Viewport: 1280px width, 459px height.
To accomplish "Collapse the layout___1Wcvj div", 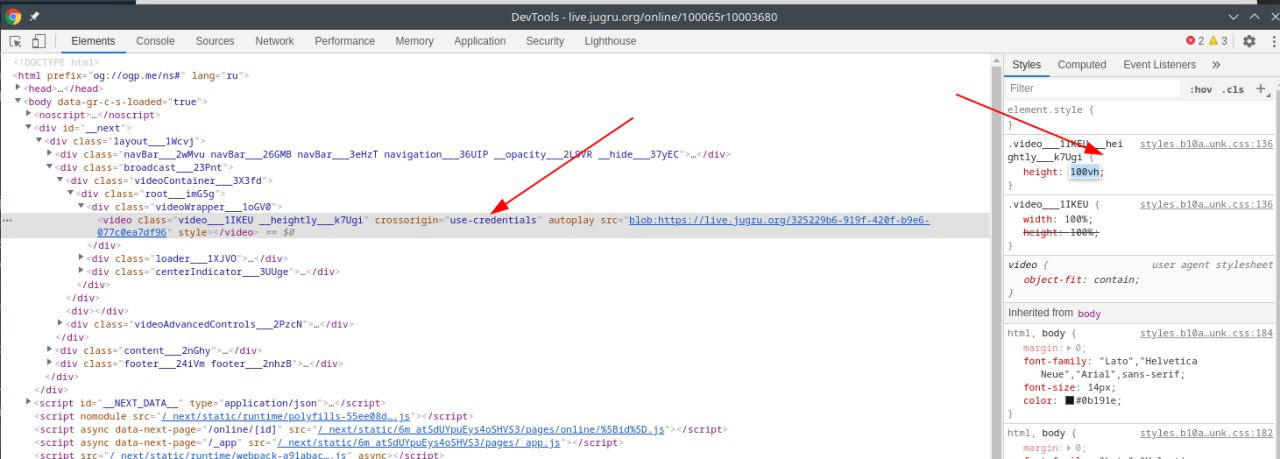I will [x=39, y=140].
